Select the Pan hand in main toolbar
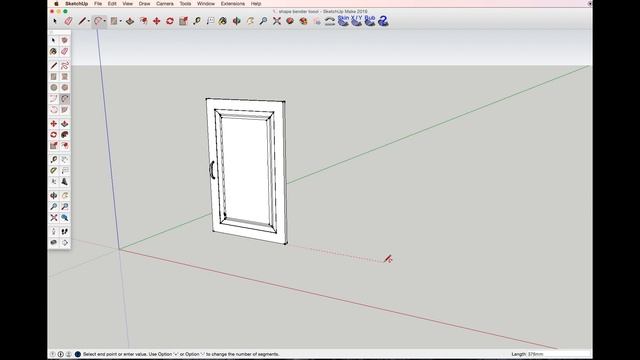This screenshot has height=360, width=640. 250,21
